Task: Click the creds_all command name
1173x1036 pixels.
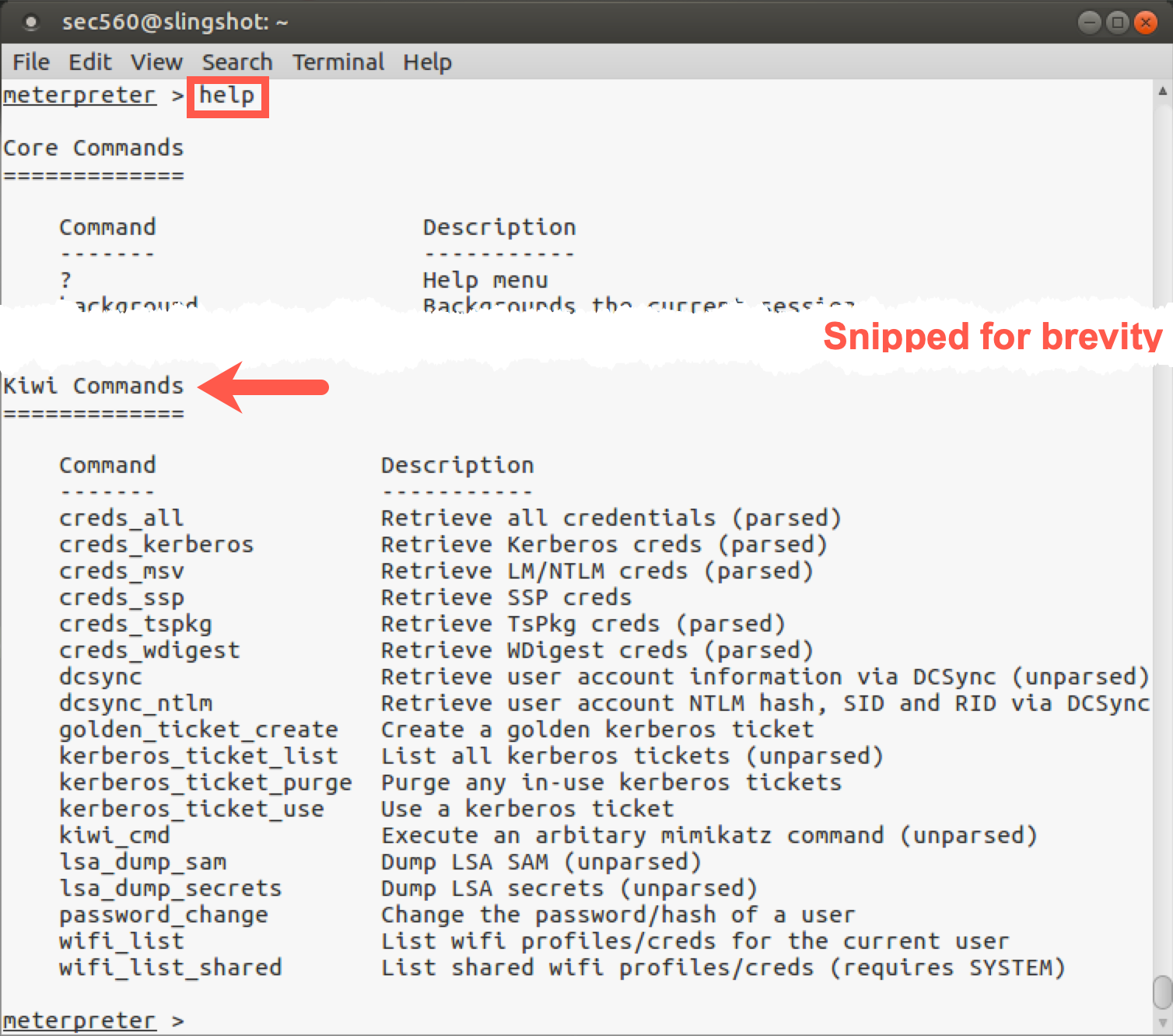Action: (x=121, y=518)
